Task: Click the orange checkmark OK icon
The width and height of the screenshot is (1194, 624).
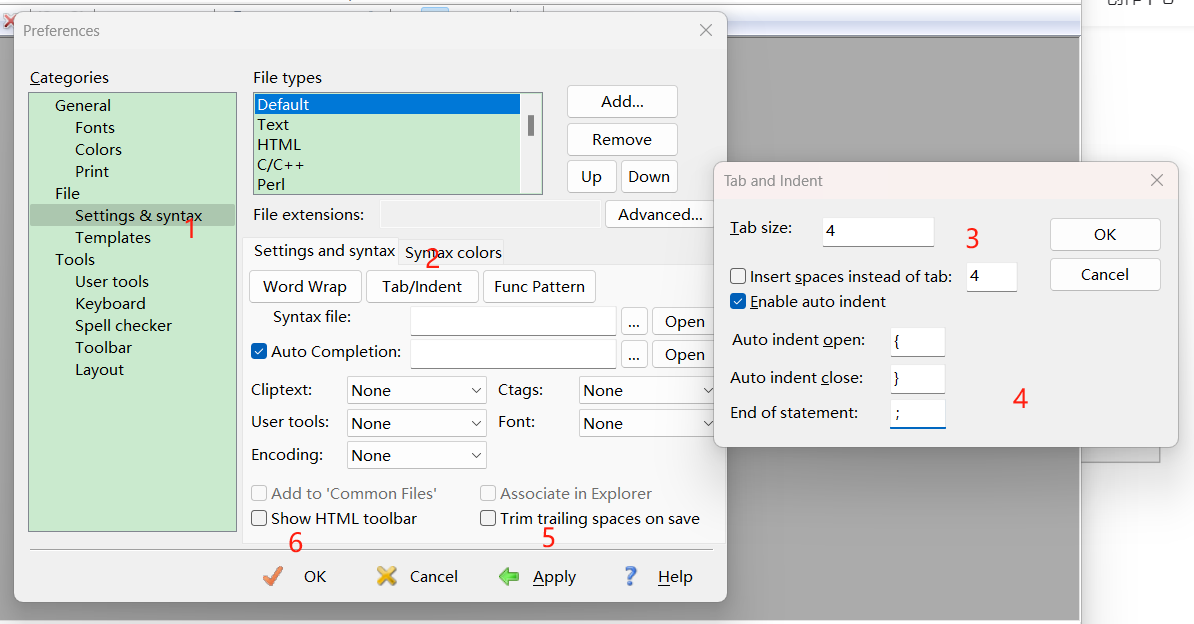Action: coord(273,576)
